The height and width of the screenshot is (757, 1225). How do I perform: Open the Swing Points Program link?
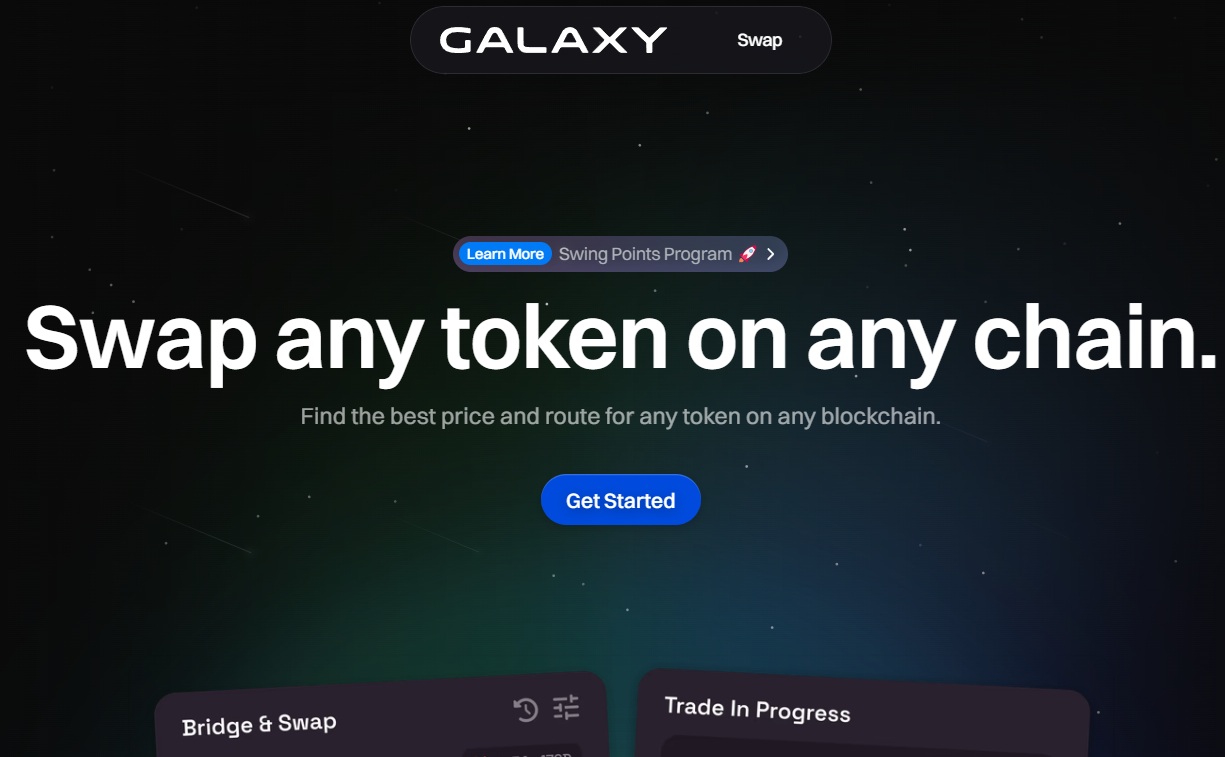pyautogui.click(x=645, y=254)
